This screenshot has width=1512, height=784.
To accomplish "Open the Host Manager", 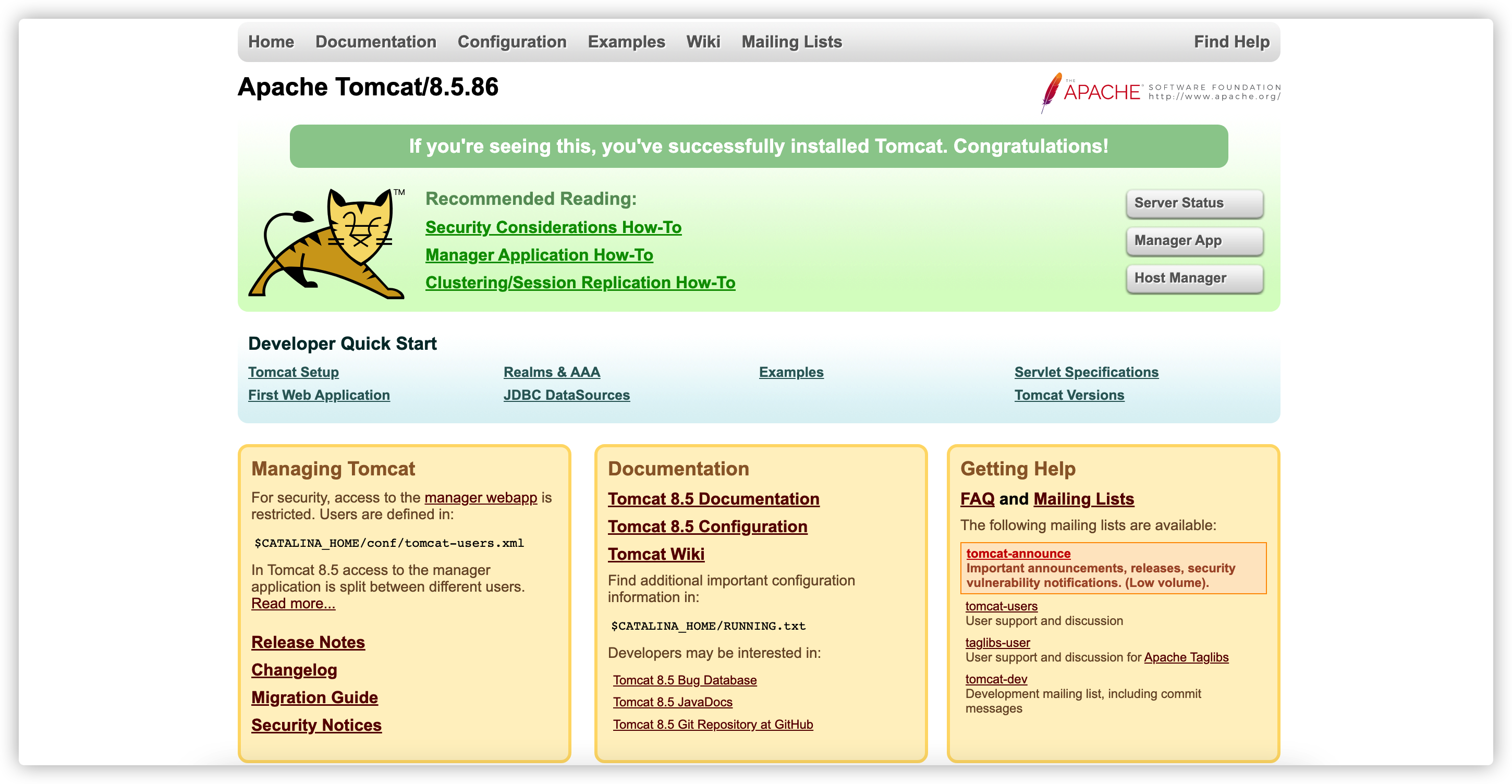I will [1194, 278].
